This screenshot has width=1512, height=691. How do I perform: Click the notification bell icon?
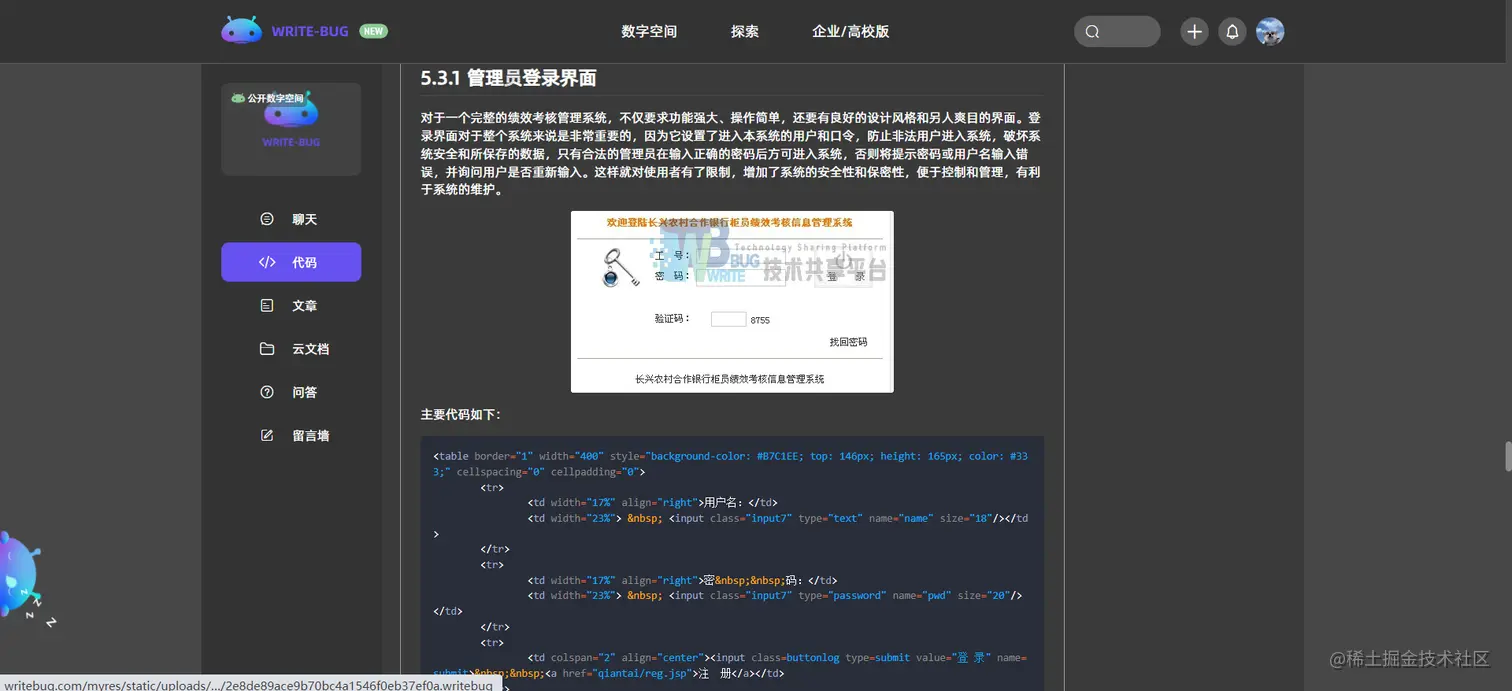[1232, 31]
